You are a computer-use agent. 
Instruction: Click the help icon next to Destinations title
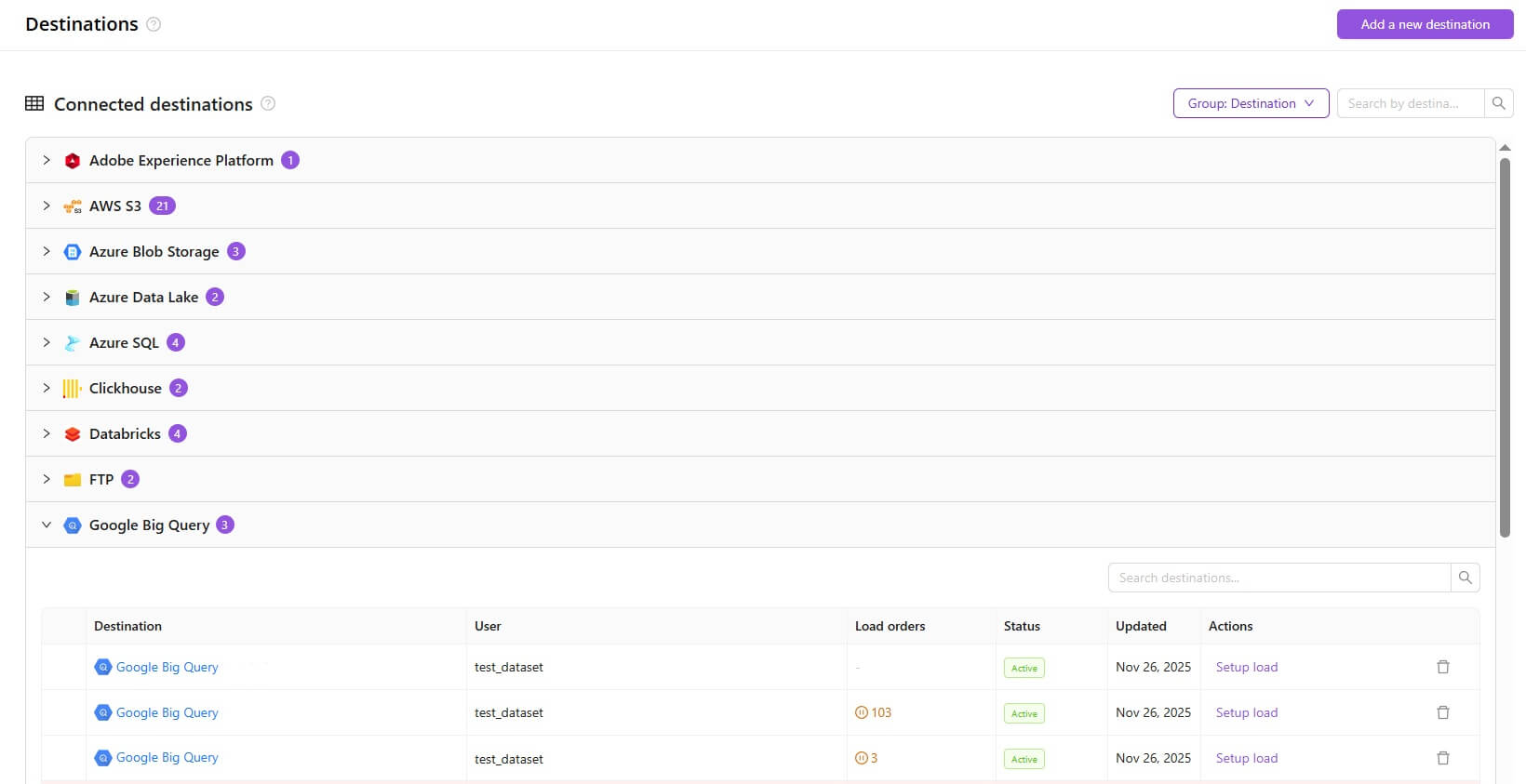click(x=154, y=24)
